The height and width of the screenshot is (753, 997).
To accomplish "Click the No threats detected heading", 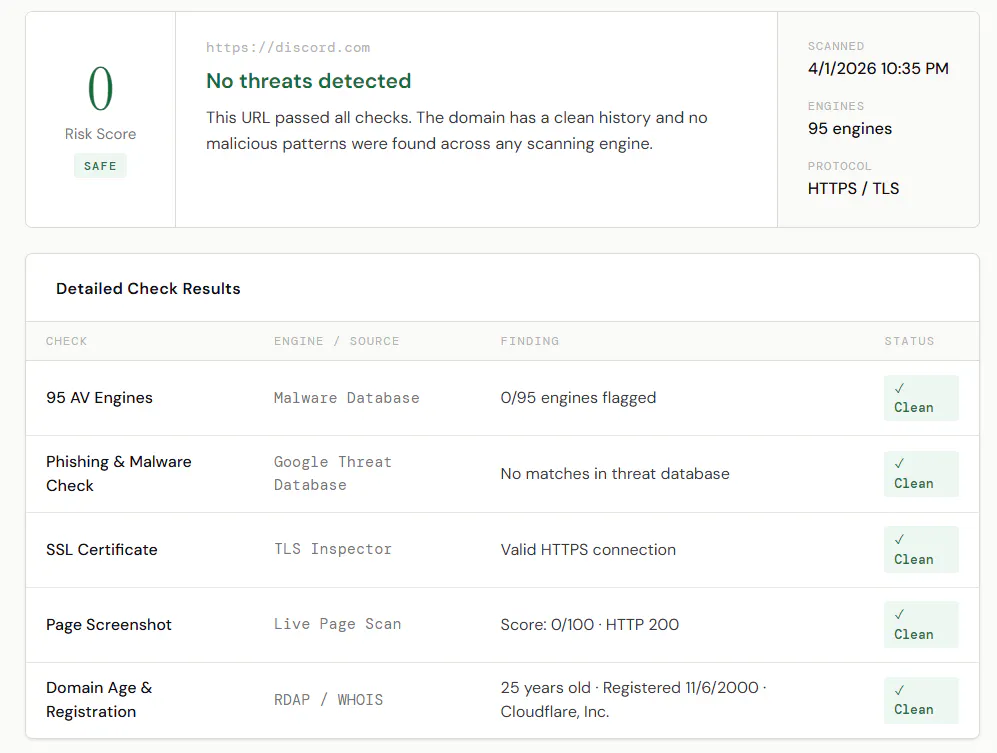I will 308,81.
